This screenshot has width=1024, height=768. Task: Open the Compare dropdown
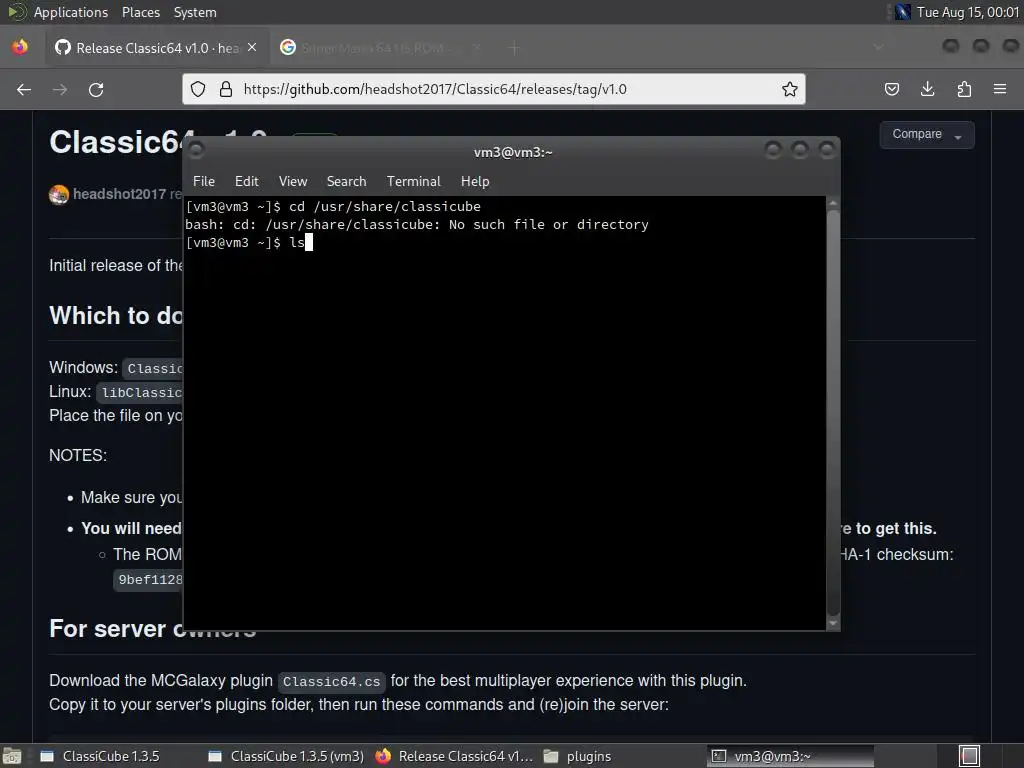(927, 135)
